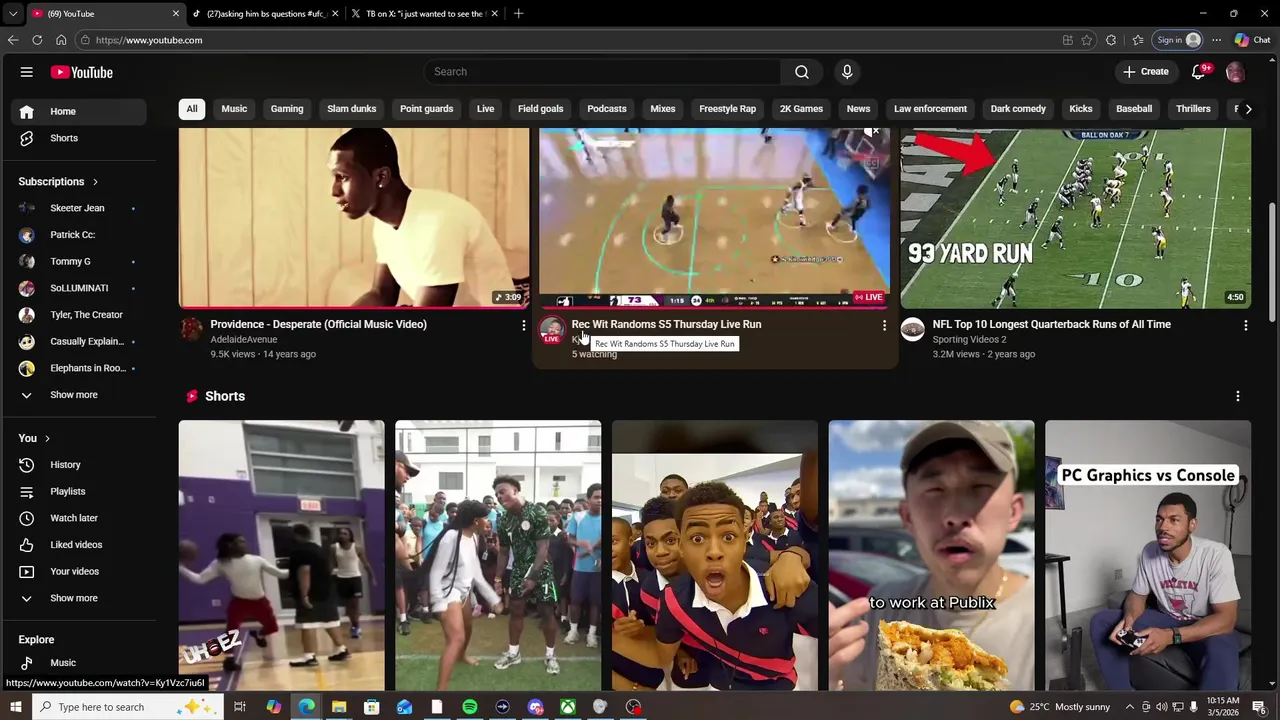Open more options for Rec Wit Randoms

[884, 325]
